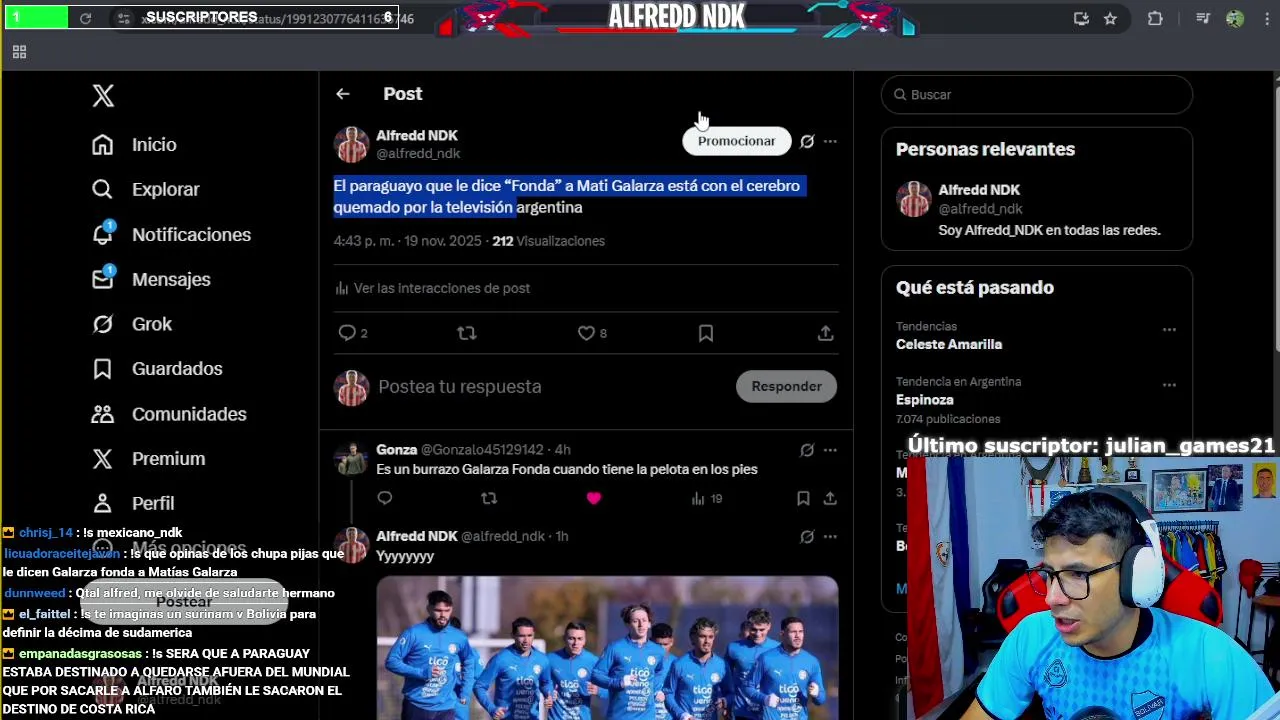The image size is (1280, 720).
Task: Open the site settings icon in address bar
Action: click(x=123, y=18)
